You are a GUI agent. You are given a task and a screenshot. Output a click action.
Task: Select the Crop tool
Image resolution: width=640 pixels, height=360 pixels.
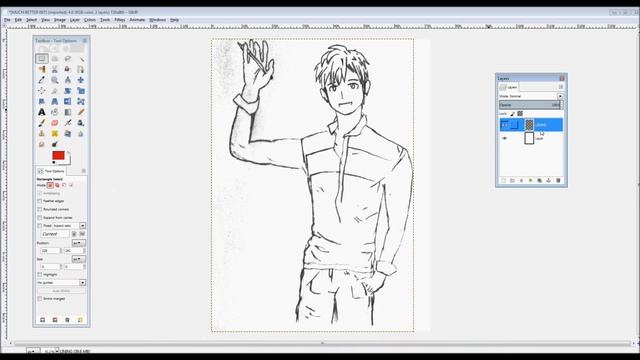pos(55,91)
